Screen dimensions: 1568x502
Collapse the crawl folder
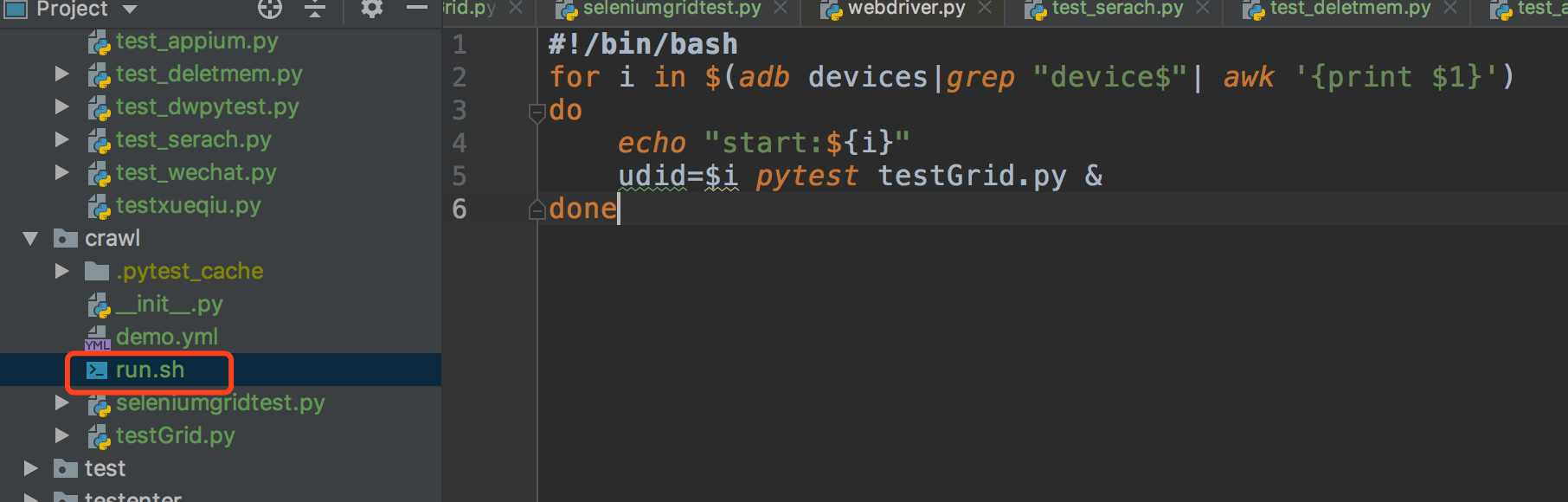pyautogui.click(x=31, y=238)
